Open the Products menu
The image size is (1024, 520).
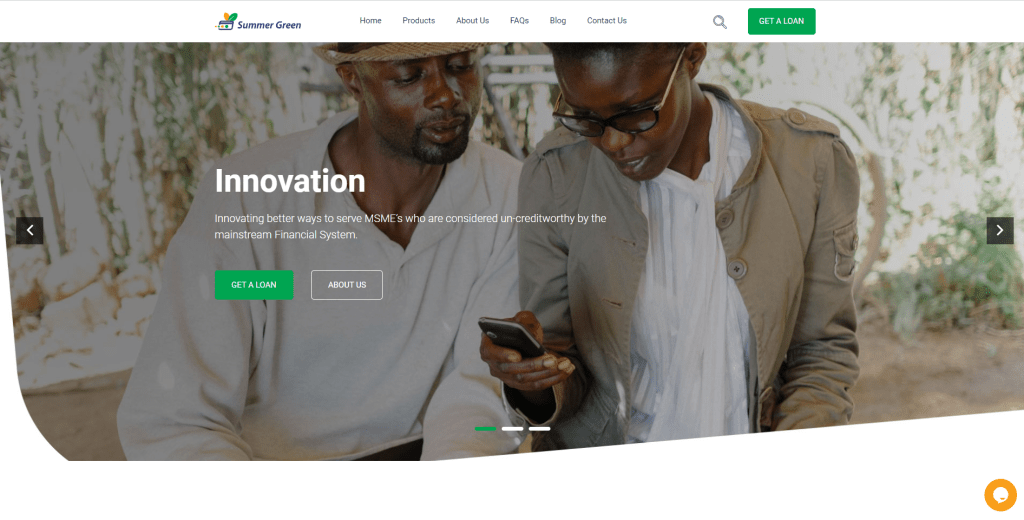[x=419, y=21]
